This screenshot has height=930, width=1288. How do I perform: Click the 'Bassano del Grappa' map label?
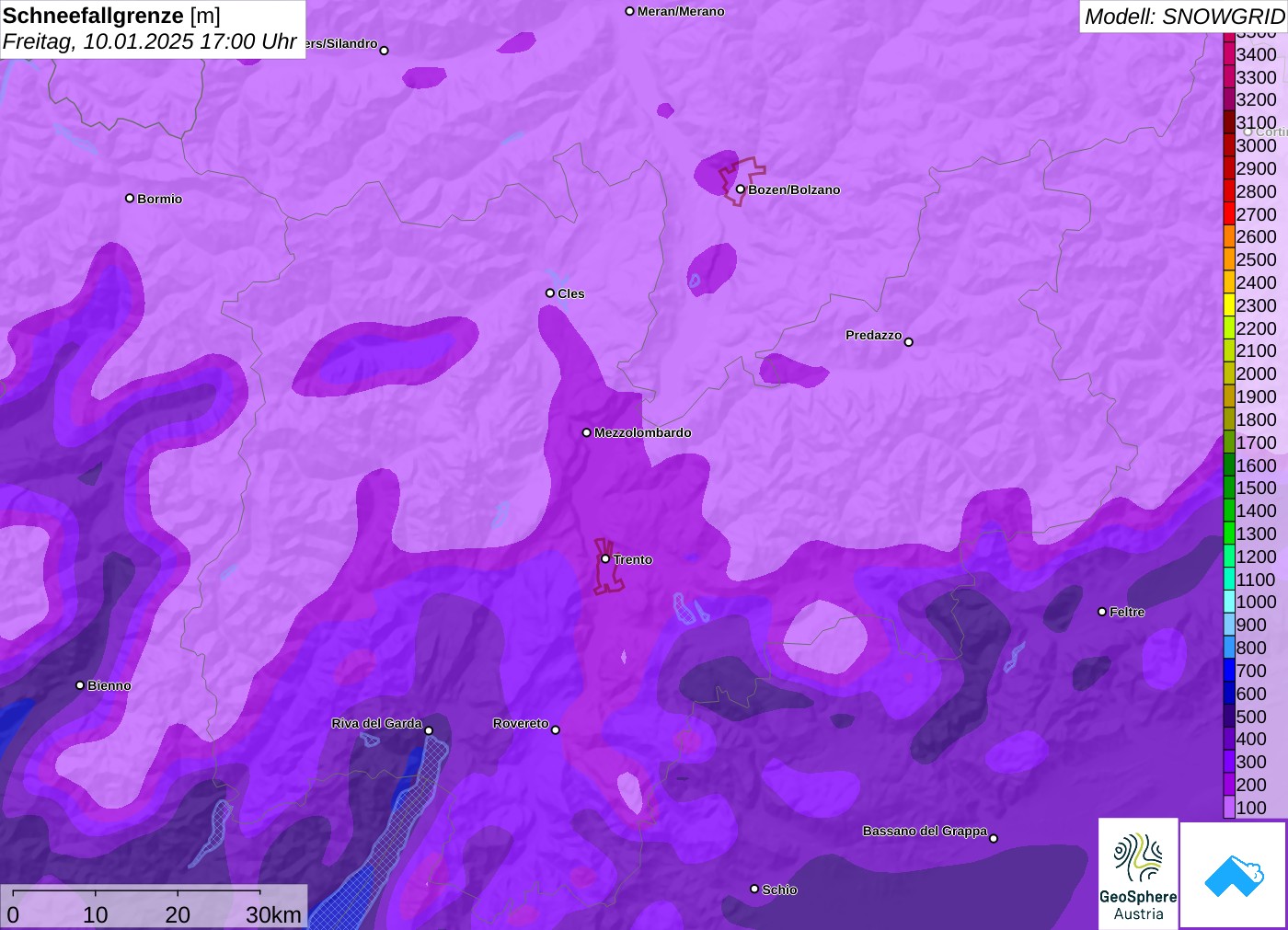[x=925, y=831]
